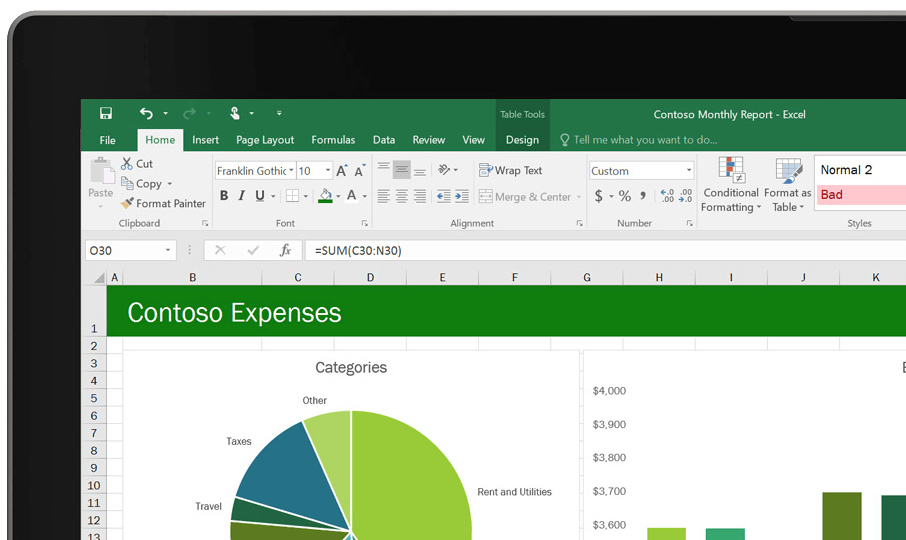Image resolution: width=906 pixels, height=540 pixels.
Task: Click Increase Decimal icon
Action: tap(667, 196)
